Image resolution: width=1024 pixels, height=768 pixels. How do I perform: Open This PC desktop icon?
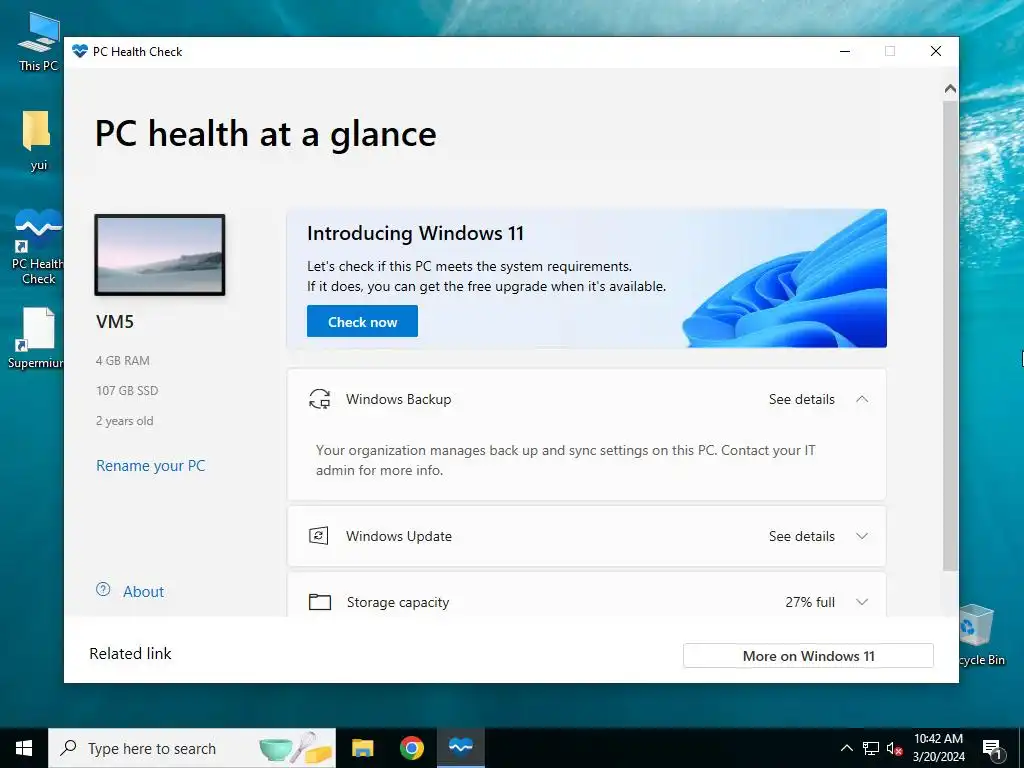pyautogui.click(x=38, y=40)
